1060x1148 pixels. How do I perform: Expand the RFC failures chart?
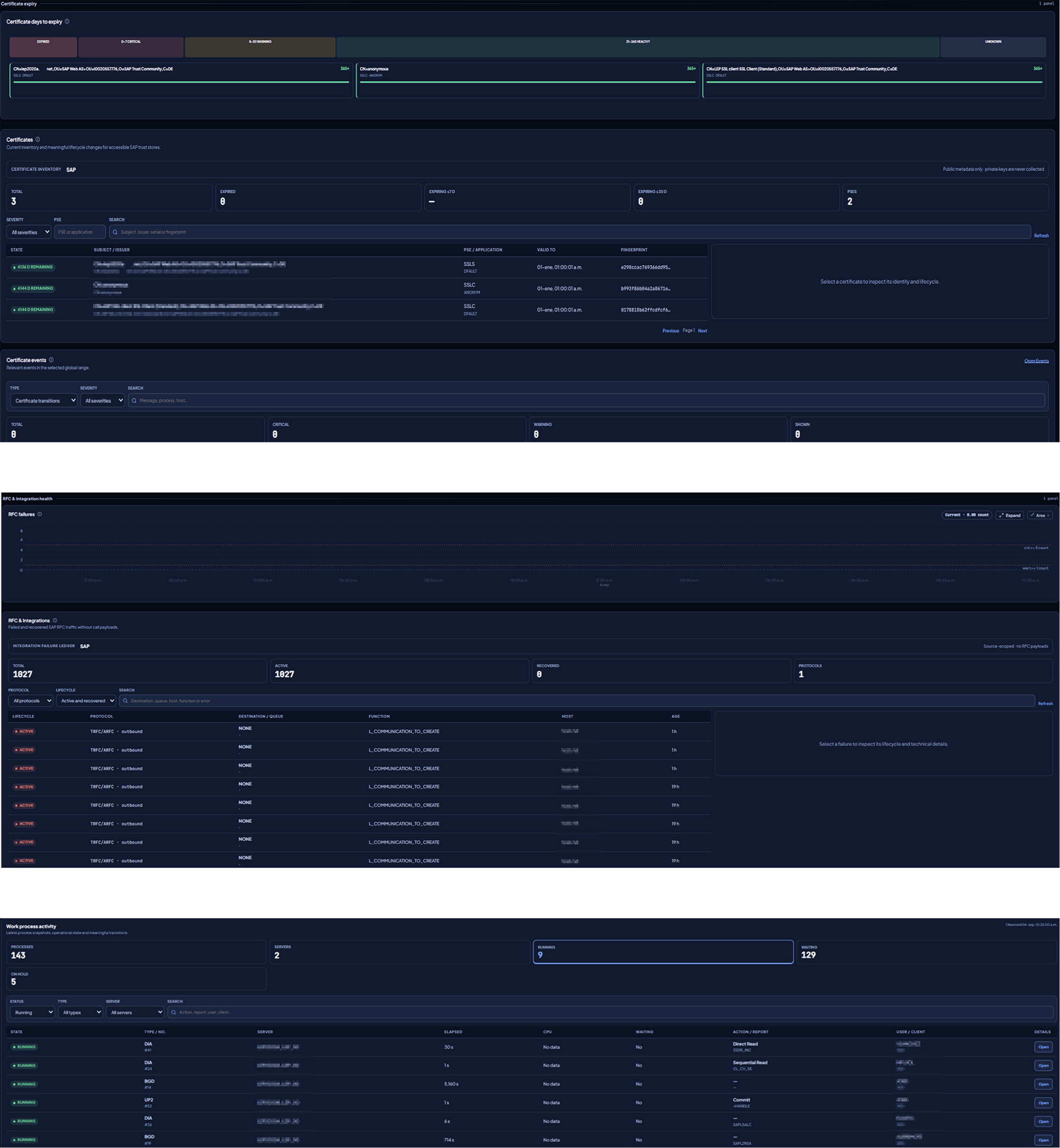(x=1009, y=515)
